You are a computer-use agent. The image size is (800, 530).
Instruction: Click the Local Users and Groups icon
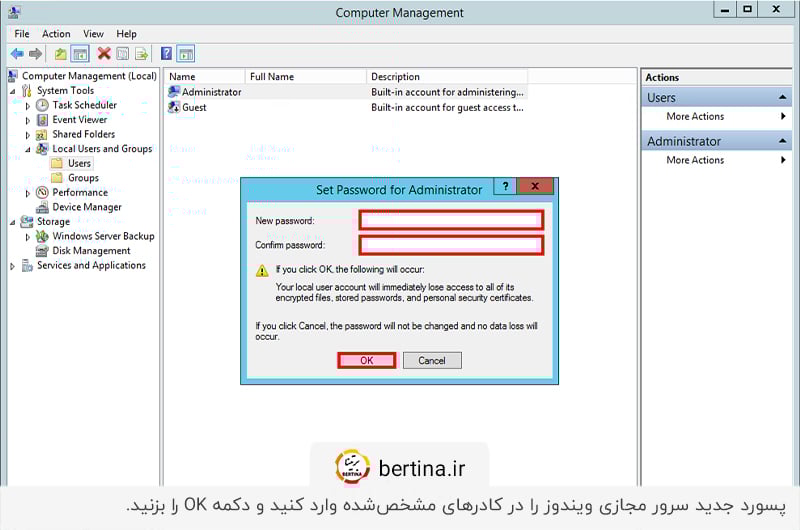point(42,149)
